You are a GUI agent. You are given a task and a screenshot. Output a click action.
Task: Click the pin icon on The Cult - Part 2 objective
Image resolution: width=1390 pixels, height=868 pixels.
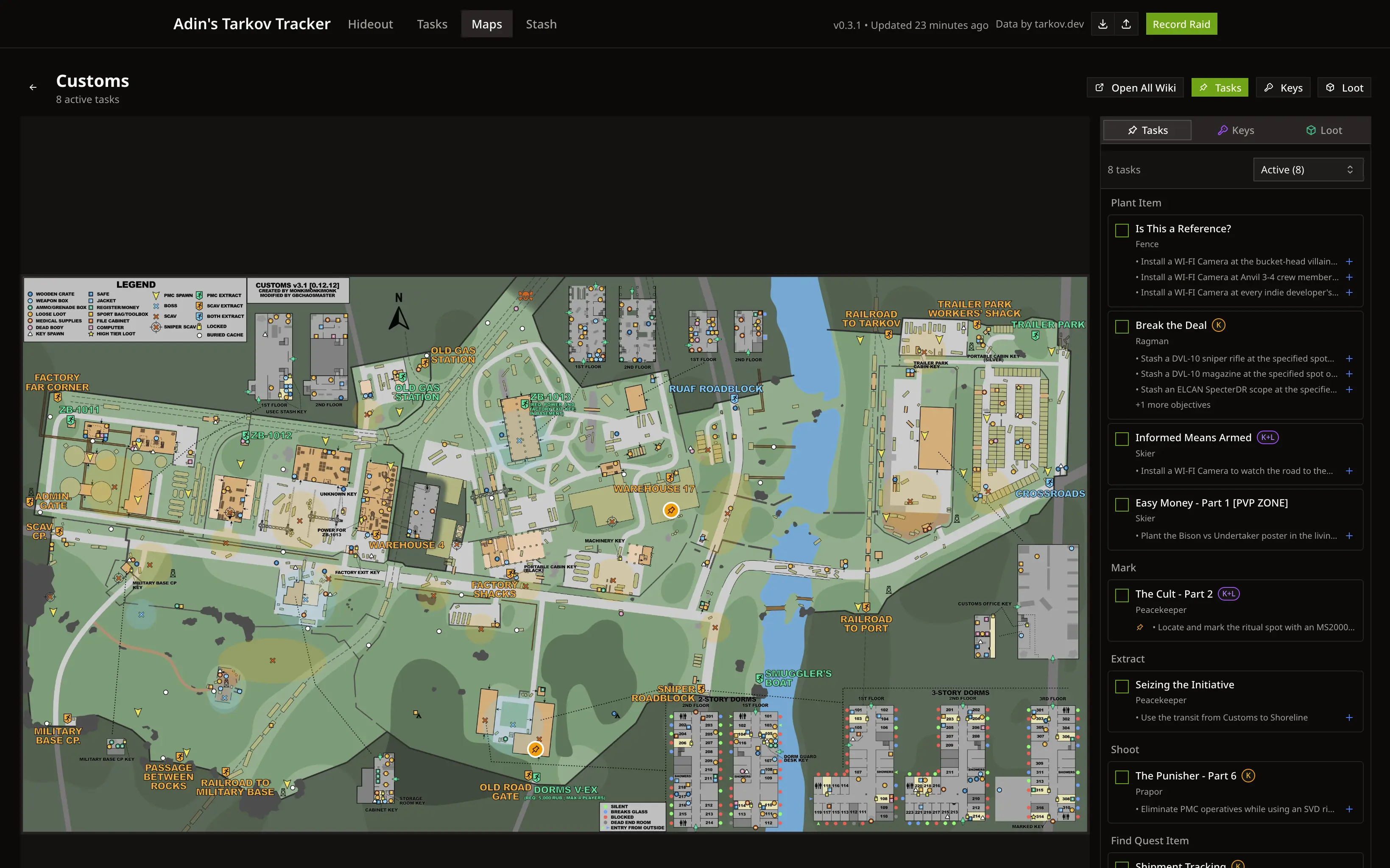tap(1139, 627)
